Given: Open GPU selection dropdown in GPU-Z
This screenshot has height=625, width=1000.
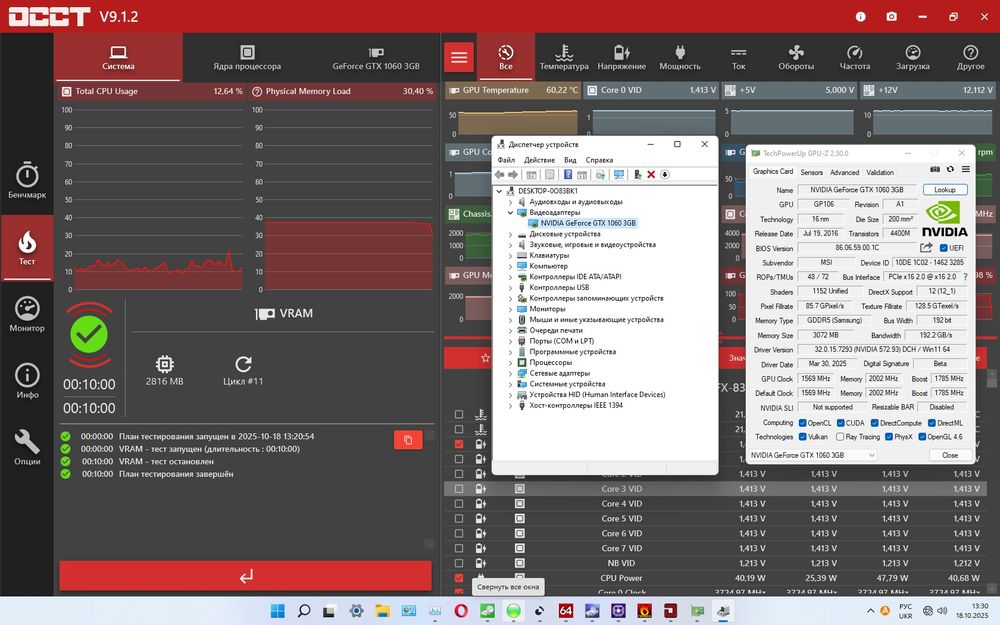Looking at the screenshot, I should pyautogui.click(x=812, y=455).
